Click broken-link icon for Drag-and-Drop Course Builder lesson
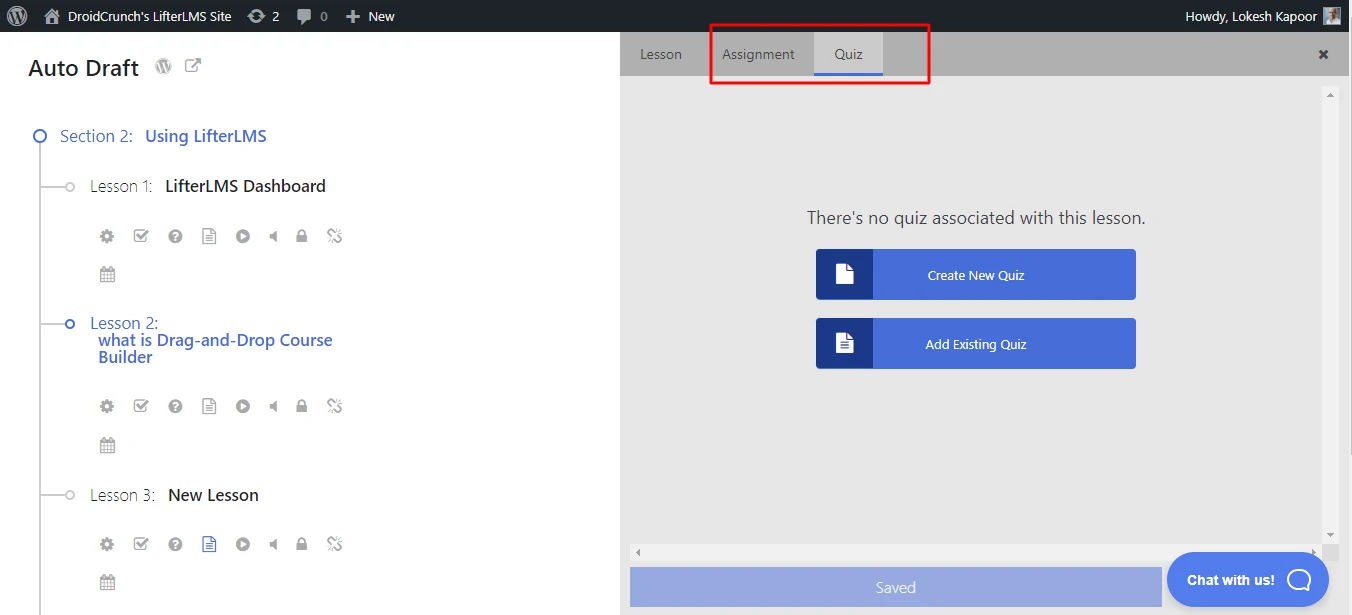This screenshot has width=1352, height=615. tap(335, 407)
